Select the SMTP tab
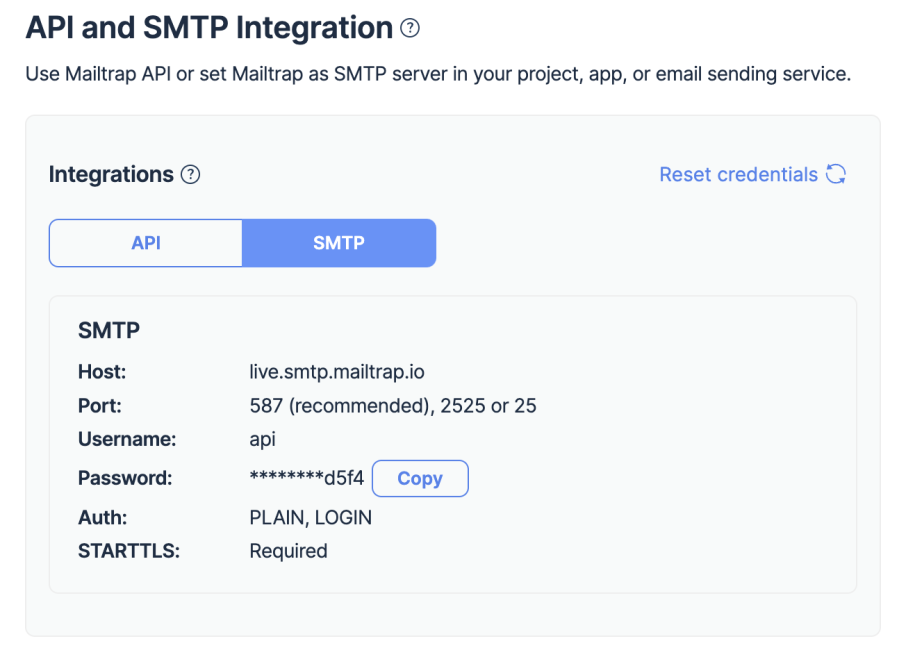This screenshot has height=657, width=906. coord(339,243)
